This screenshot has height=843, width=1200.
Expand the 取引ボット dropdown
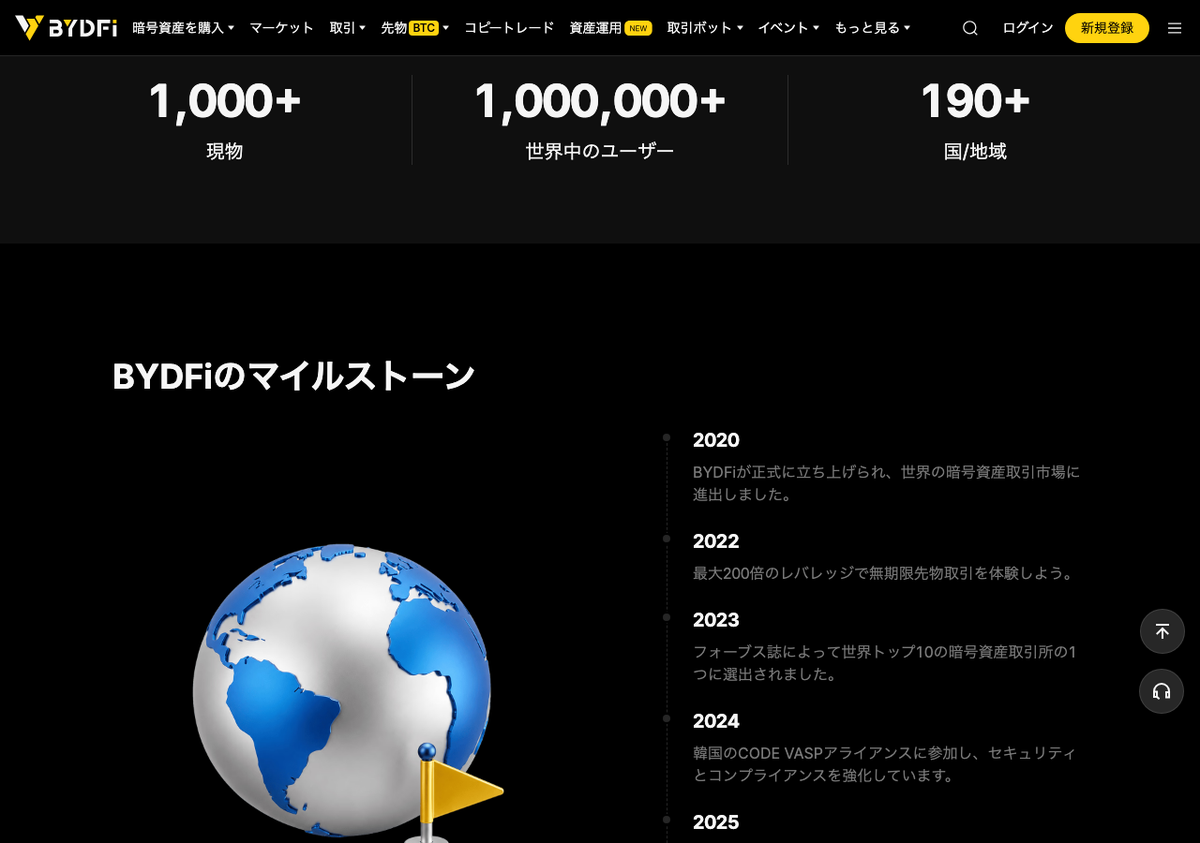click(x=705, y=28)
